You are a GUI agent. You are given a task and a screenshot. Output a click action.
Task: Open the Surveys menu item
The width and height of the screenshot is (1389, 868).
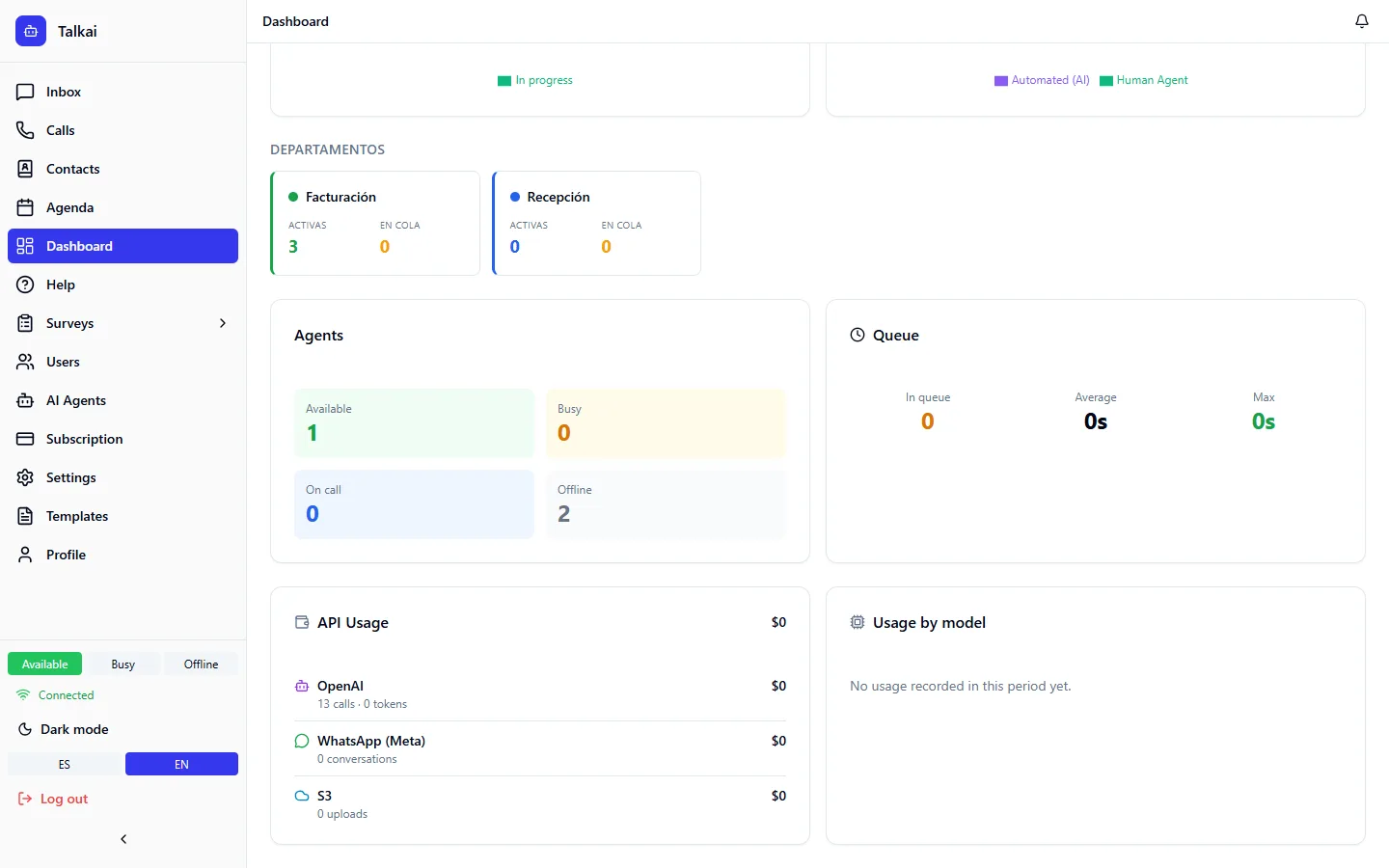pos(123,323)
